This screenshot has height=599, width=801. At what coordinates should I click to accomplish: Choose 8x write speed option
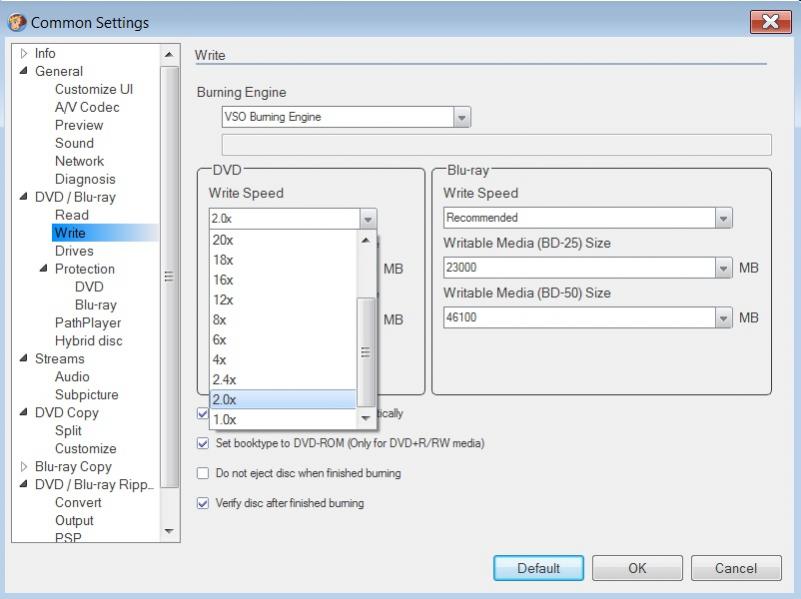pyautogui.click(x=220, y=320)
